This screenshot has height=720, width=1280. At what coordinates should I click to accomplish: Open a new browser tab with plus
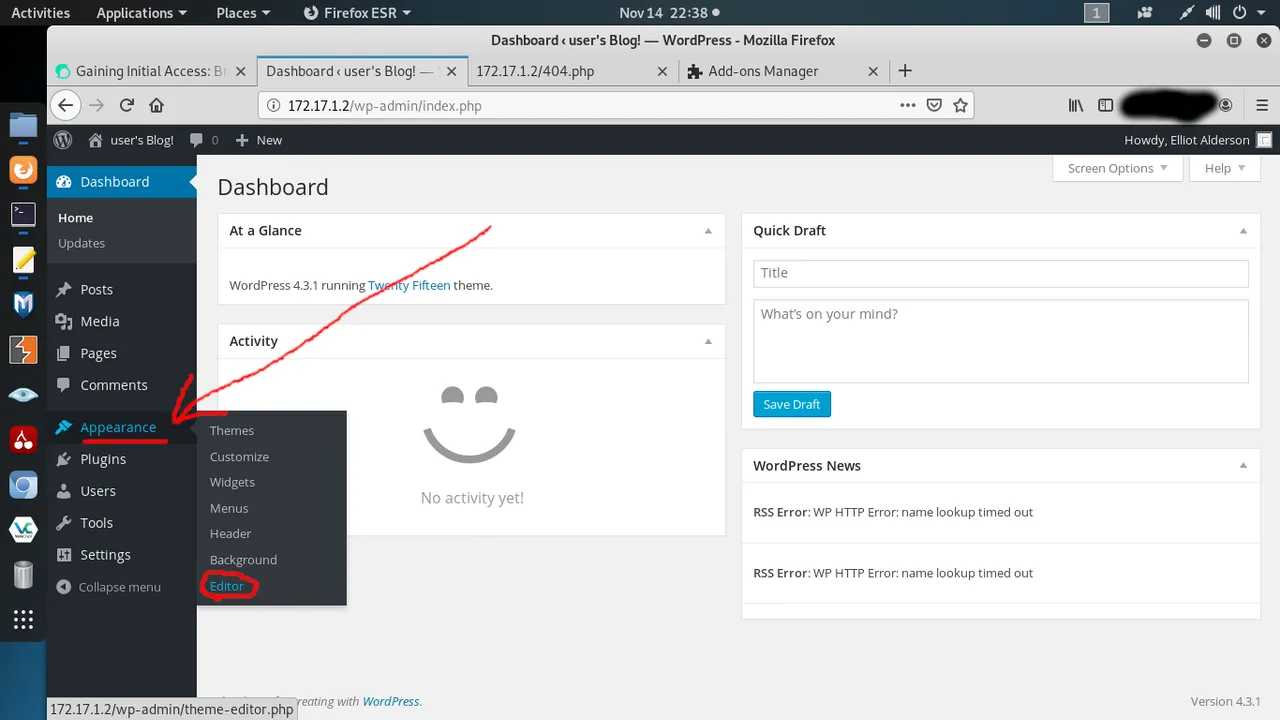tap(905, 71)
